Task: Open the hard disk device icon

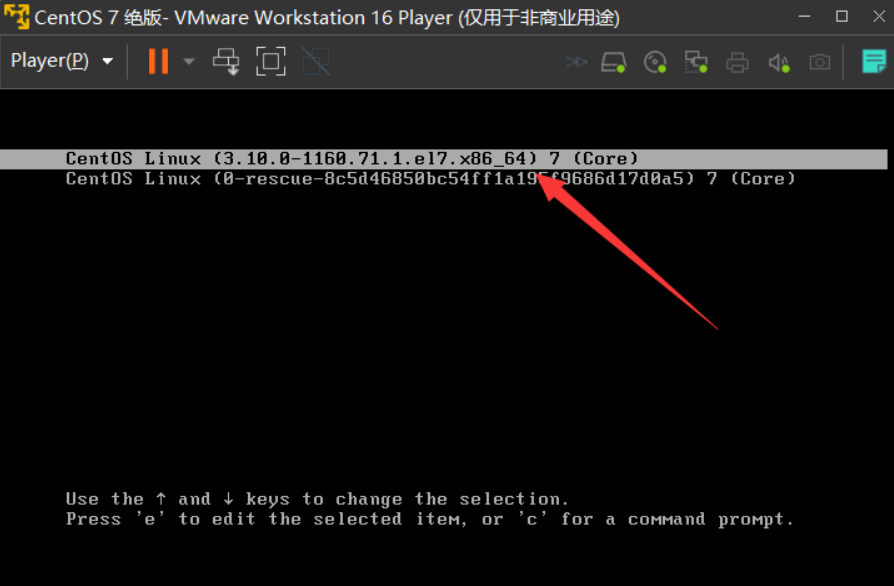Action: coord(614,62)
